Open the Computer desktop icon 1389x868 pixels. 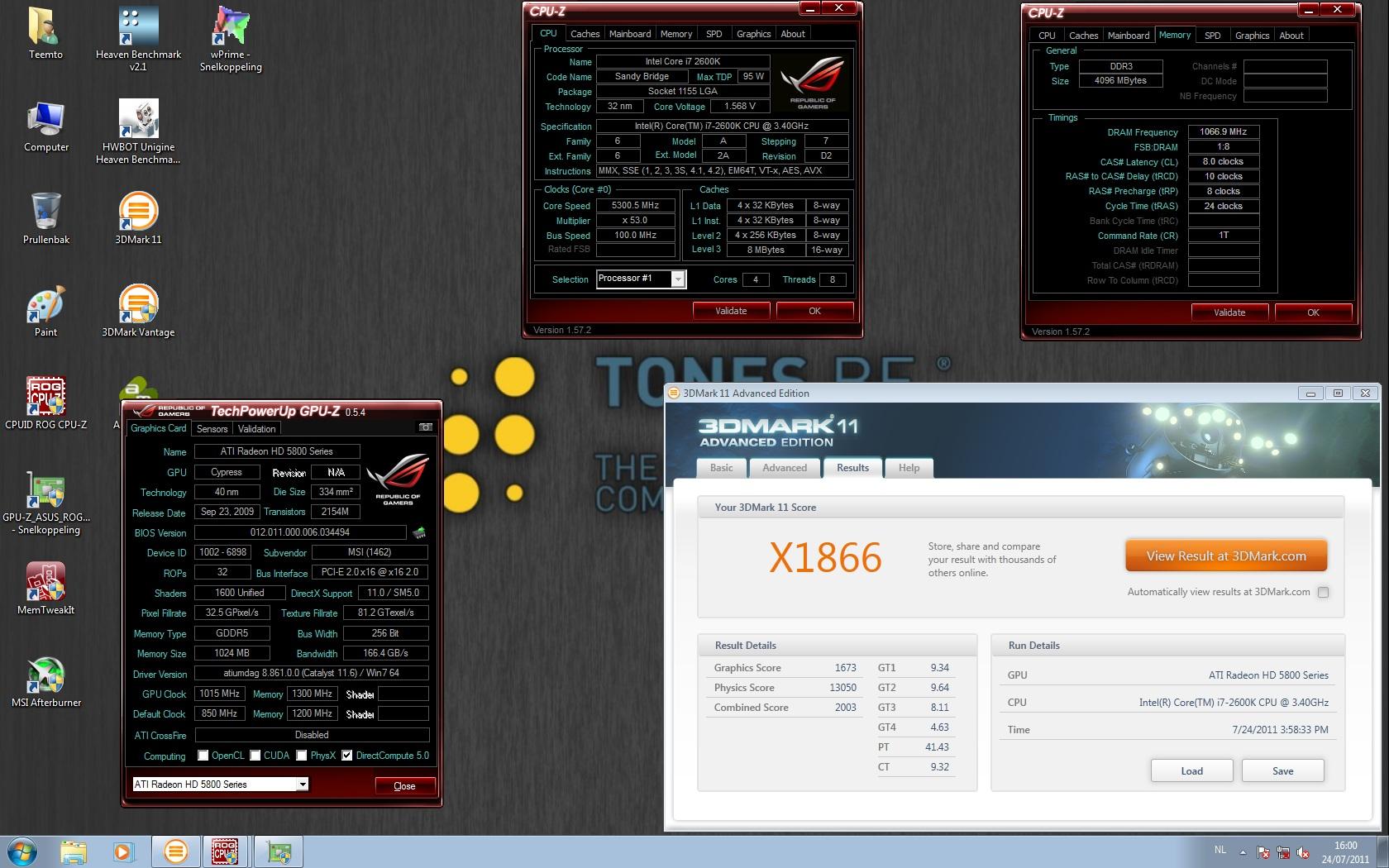(45, 126)
